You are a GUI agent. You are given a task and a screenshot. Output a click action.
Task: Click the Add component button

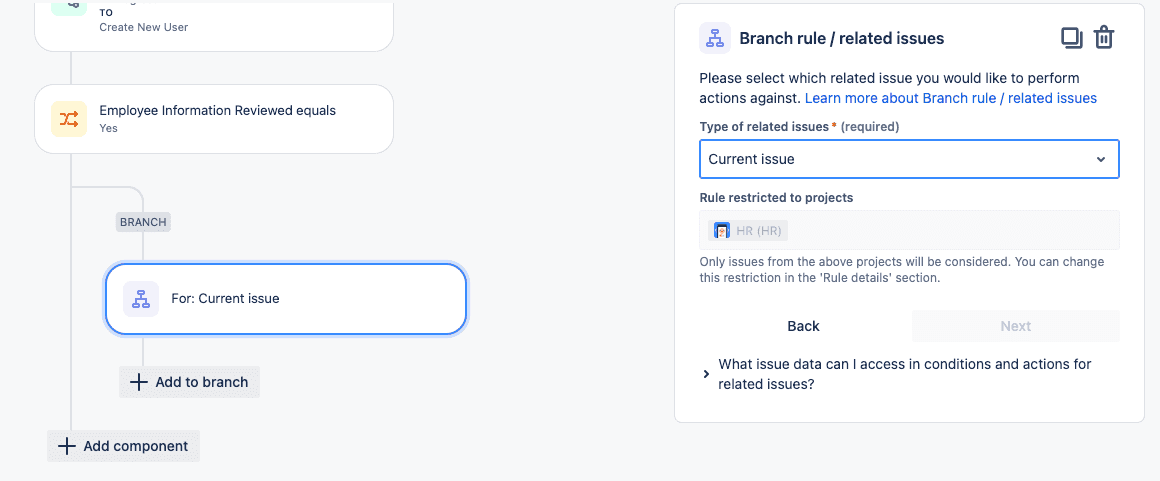tap(124, 446)
